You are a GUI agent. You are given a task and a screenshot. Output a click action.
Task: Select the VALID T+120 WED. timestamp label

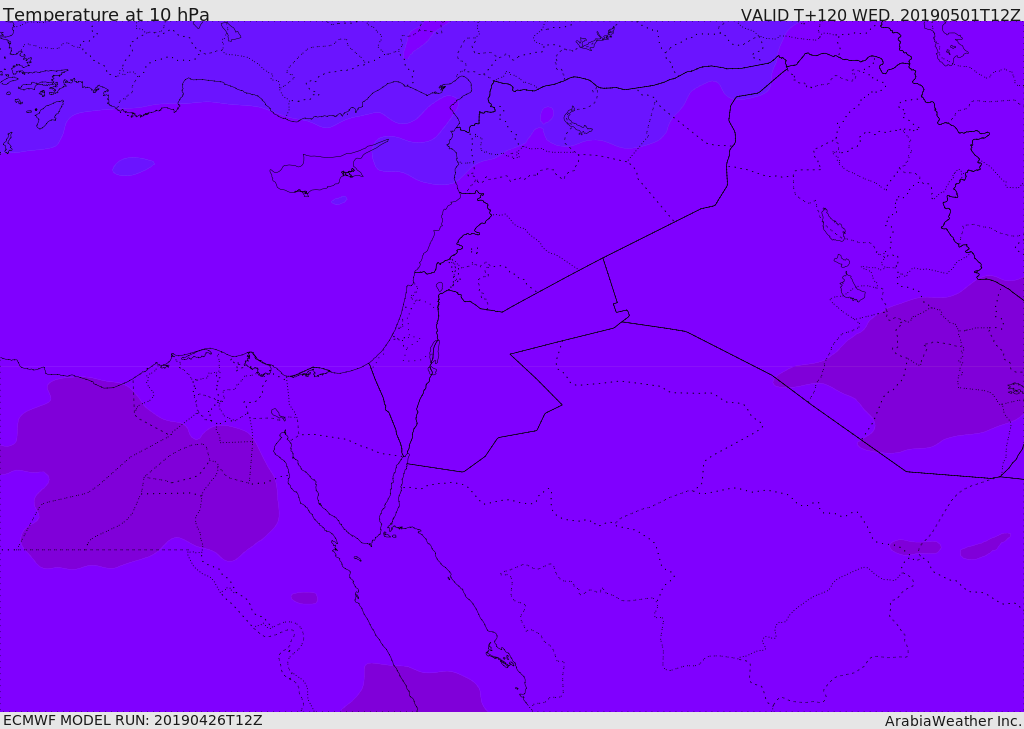click(880, 14)
